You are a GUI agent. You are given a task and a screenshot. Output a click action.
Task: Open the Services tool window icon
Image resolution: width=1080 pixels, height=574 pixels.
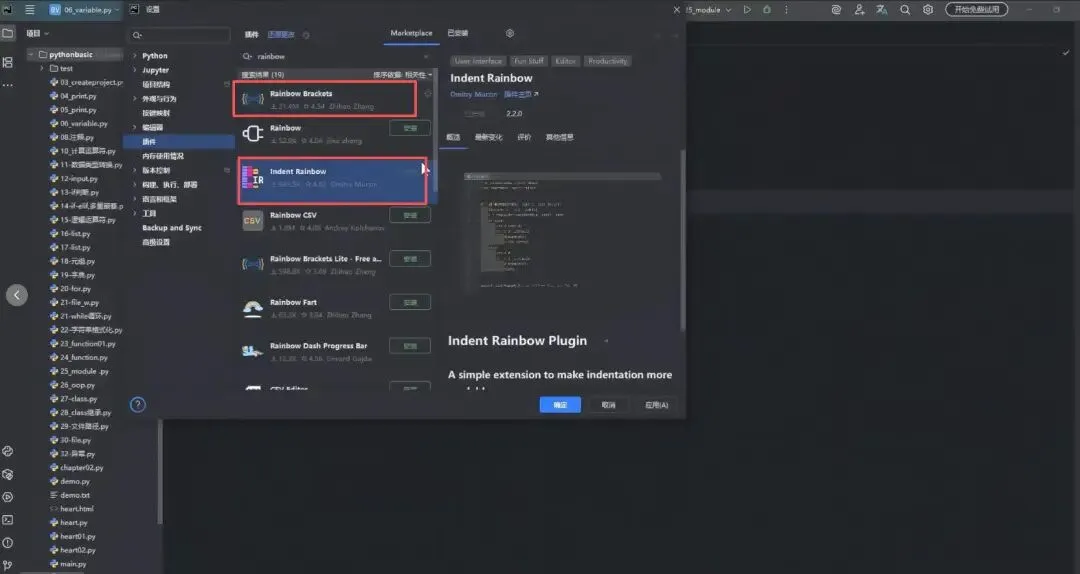click(8, 497)
